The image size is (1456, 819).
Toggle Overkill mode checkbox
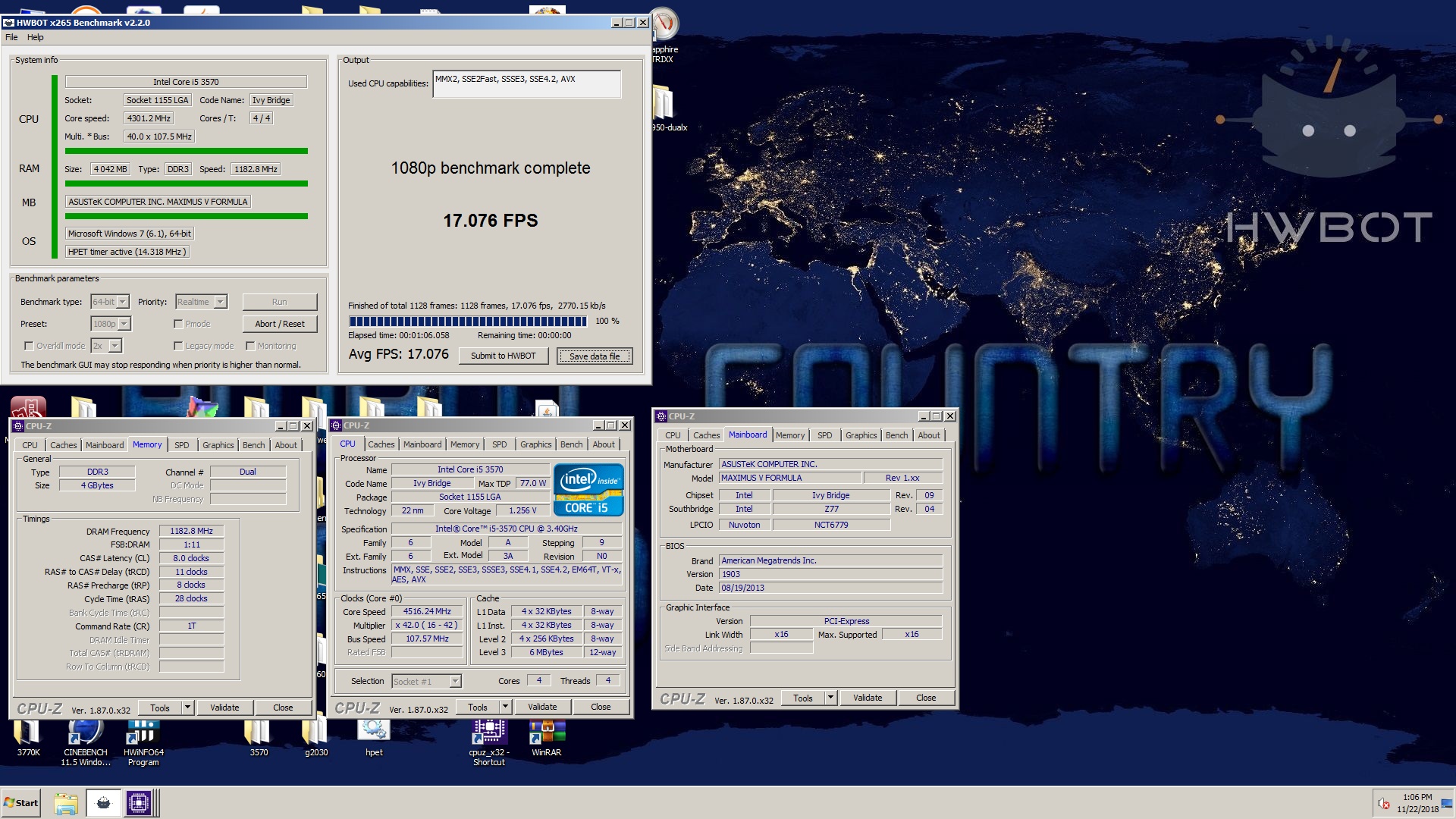[x=29, y=346]
